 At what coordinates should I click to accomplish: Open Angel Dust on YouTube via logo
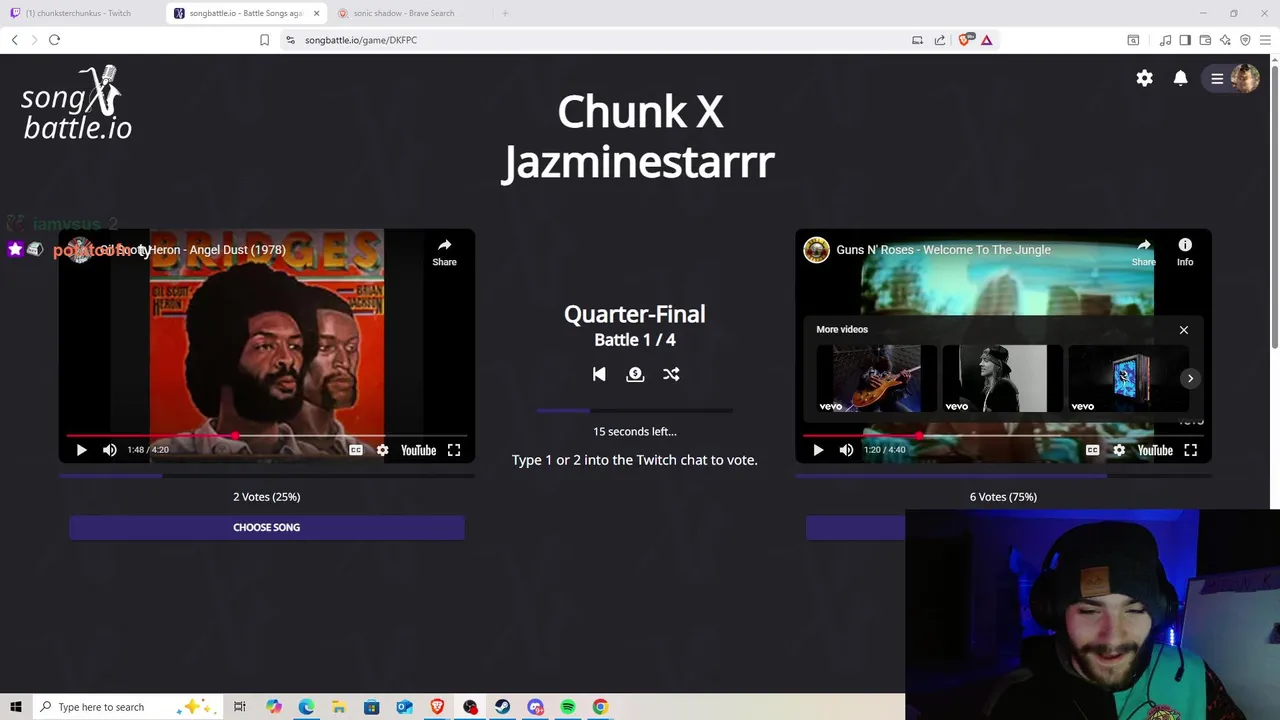point(418,450)
